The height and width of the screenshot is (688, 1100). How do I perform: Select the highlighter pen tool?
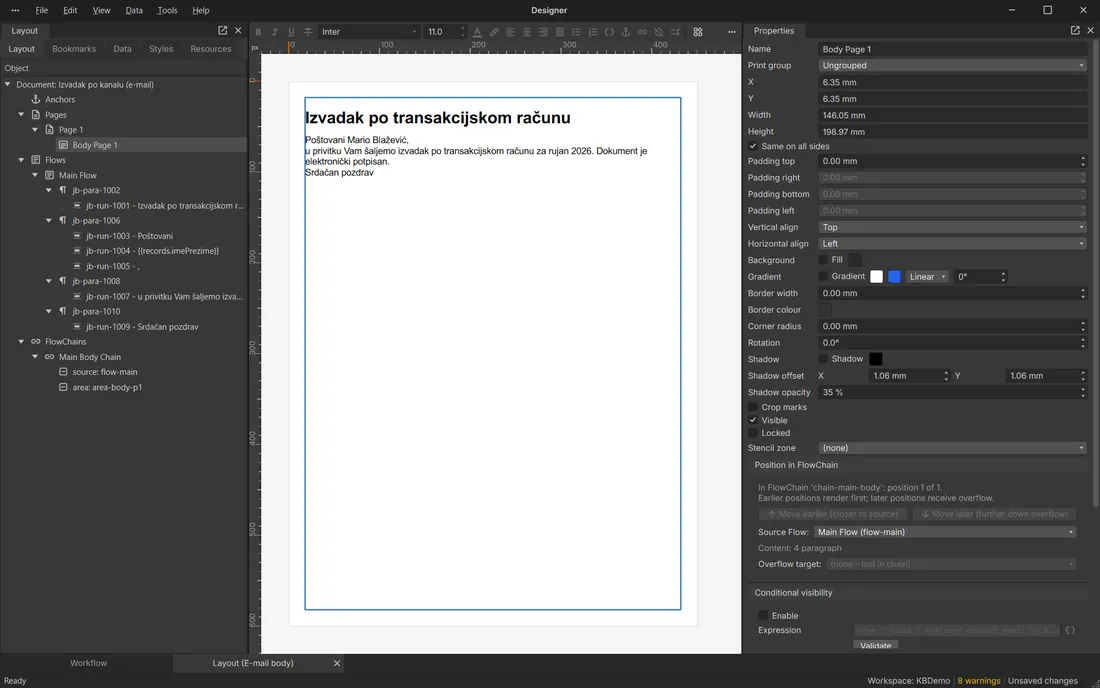494,32
